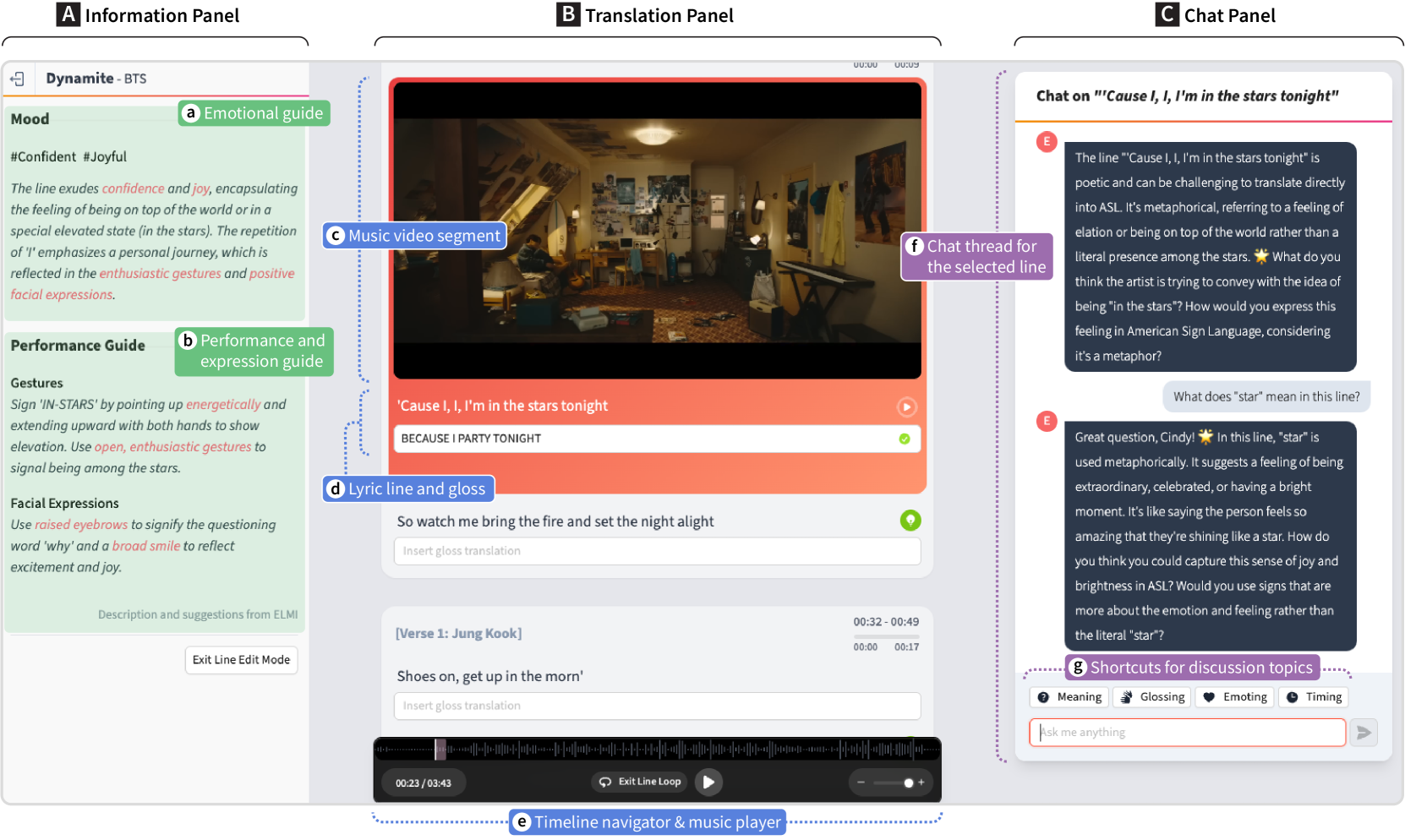
Task: Click the round play button in the music player
Action: click(x=708, y=782)
